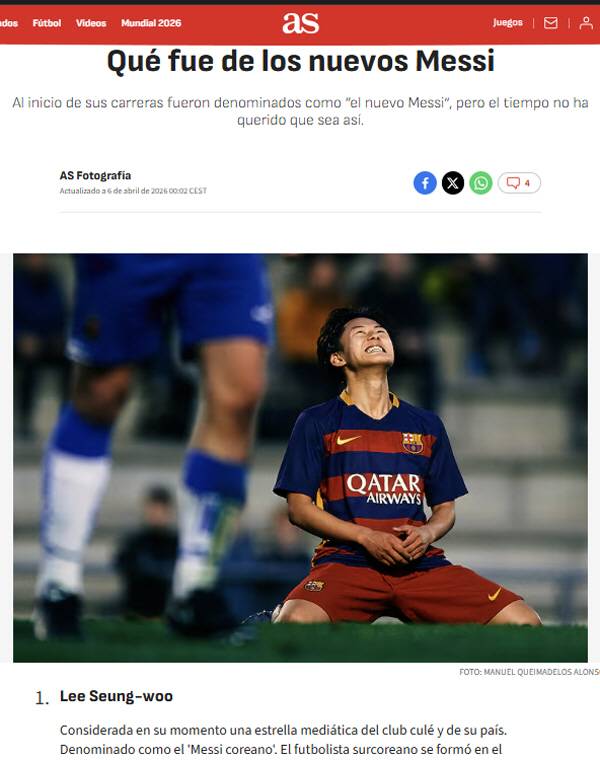Click the article subtitle paragraph
Screen dimensions: 600x760
click(300, 111)
